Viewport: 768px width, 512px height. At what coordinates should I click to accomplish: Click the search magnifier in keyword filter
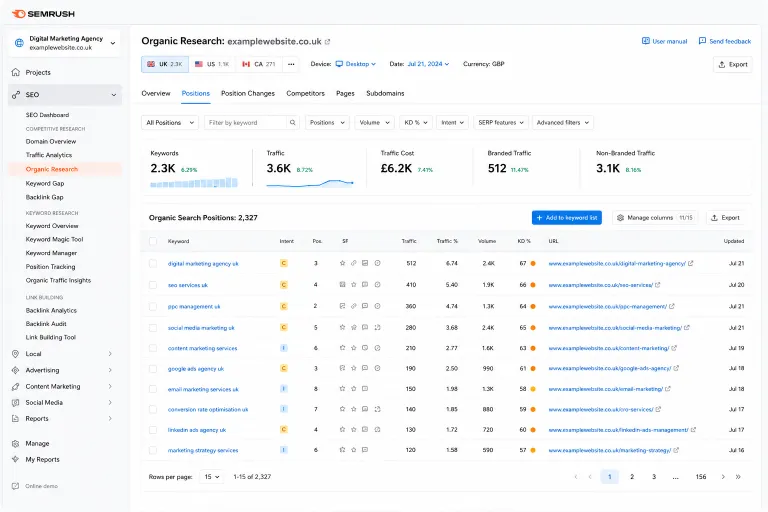[292, 122]
